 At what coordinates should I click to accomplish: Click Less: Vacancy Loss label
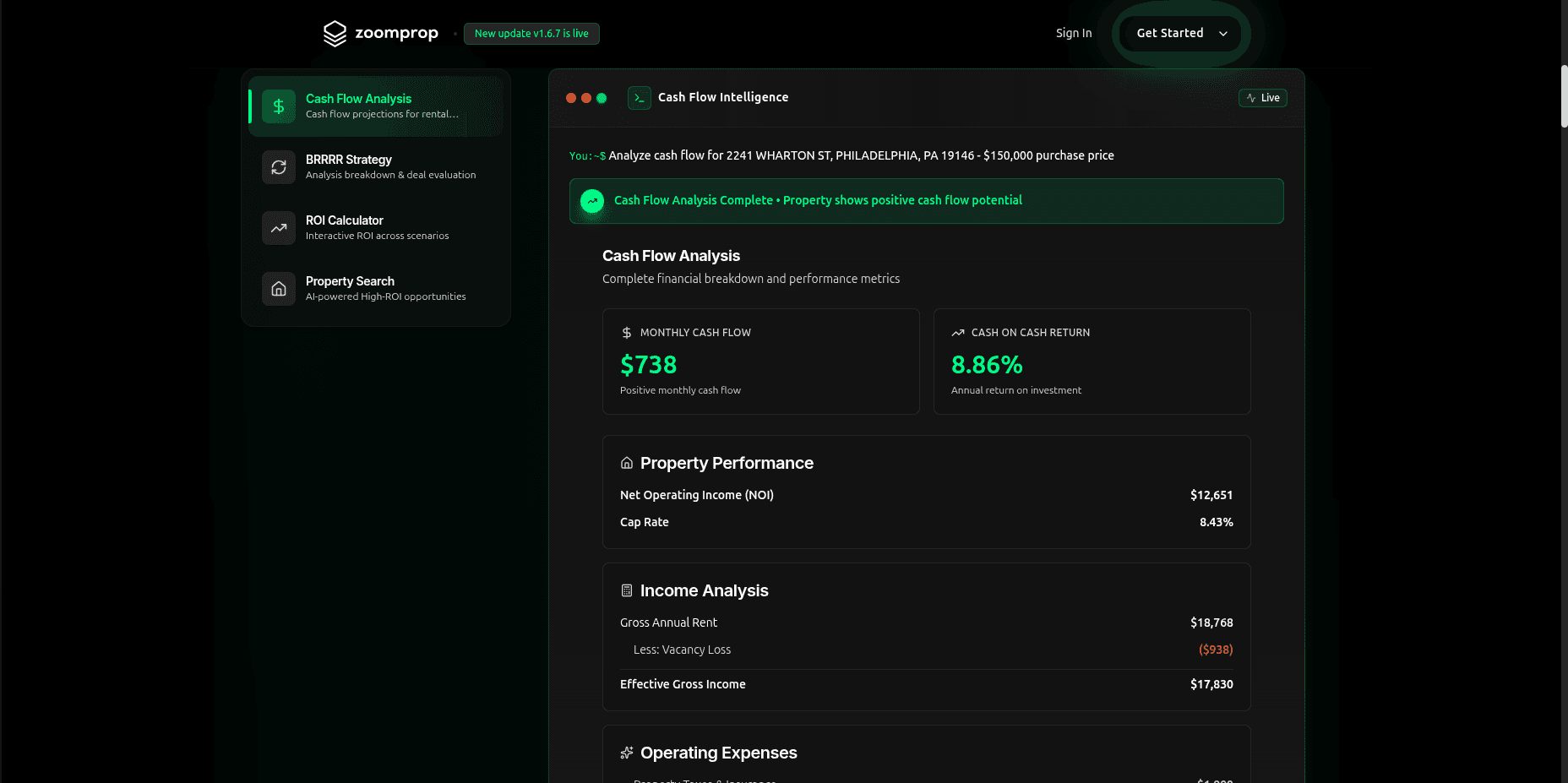682,650
